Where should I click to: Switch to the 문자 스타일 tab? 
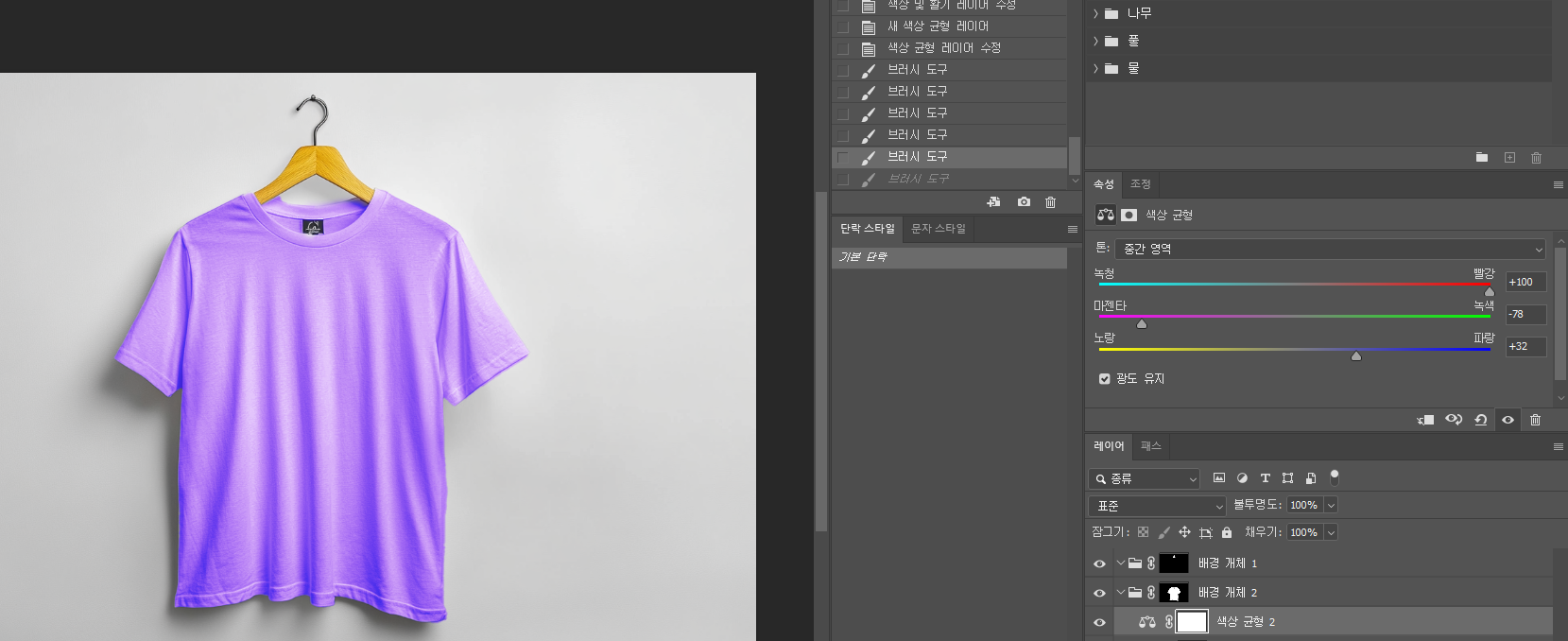(939, 229)
